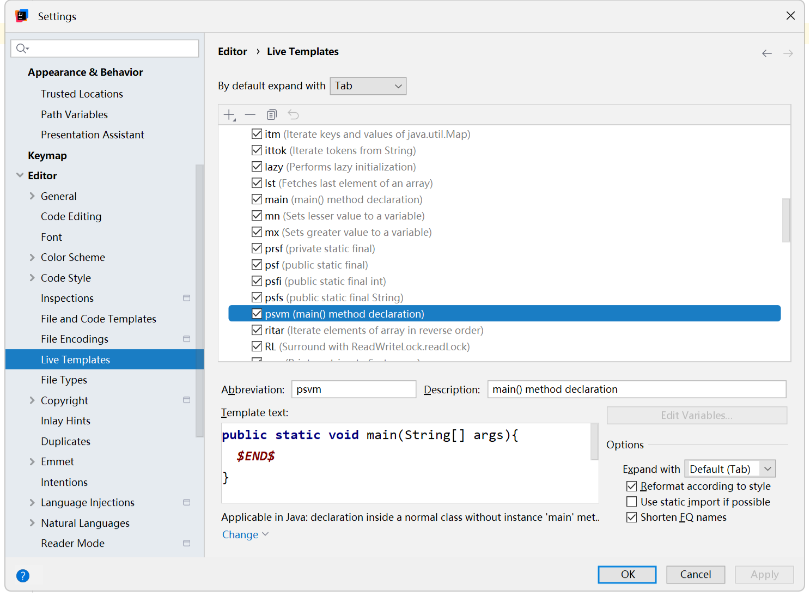Uncheck Reformat according to style

[632, 486]
